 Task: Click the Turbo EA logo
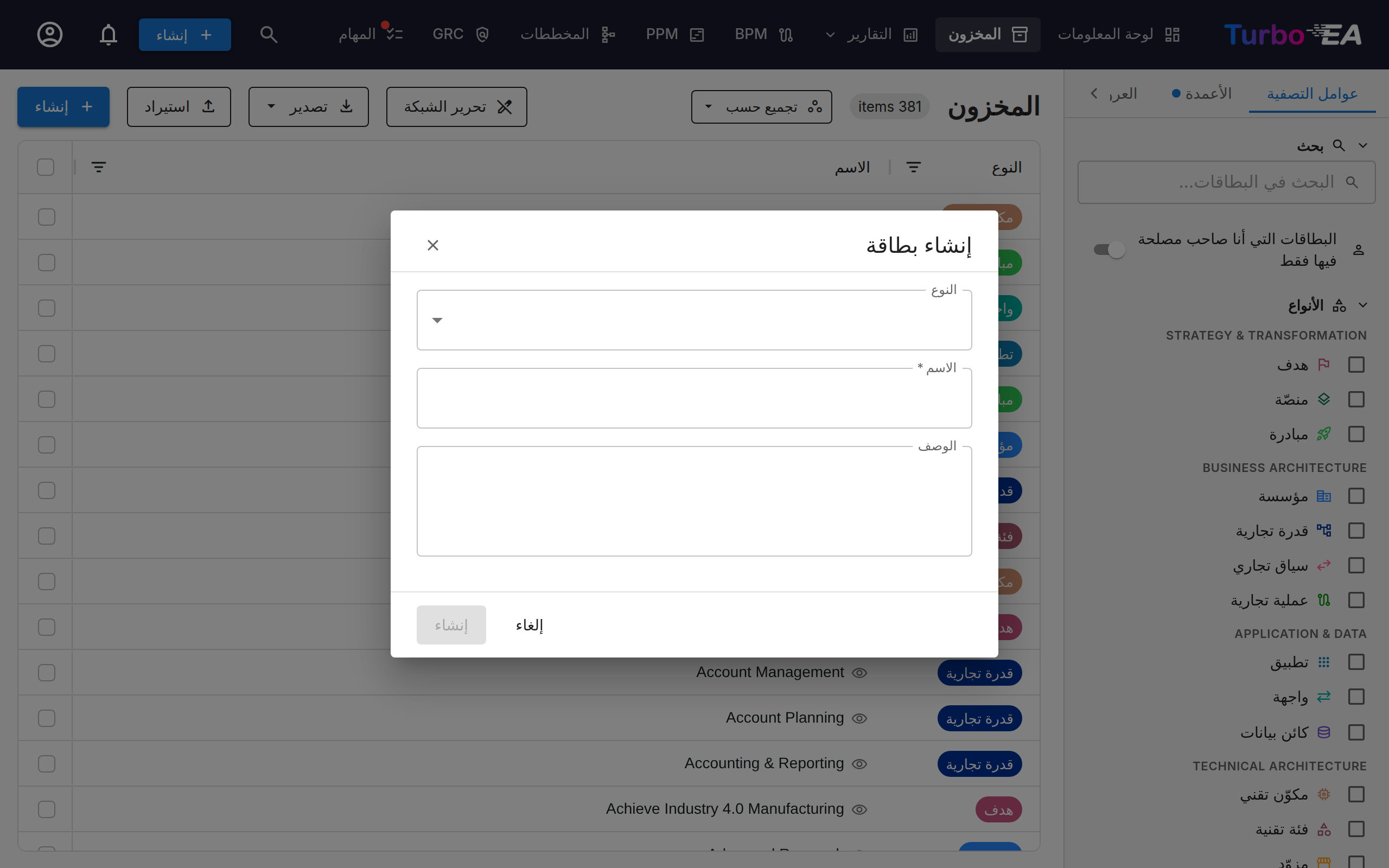click(1292, 34)
